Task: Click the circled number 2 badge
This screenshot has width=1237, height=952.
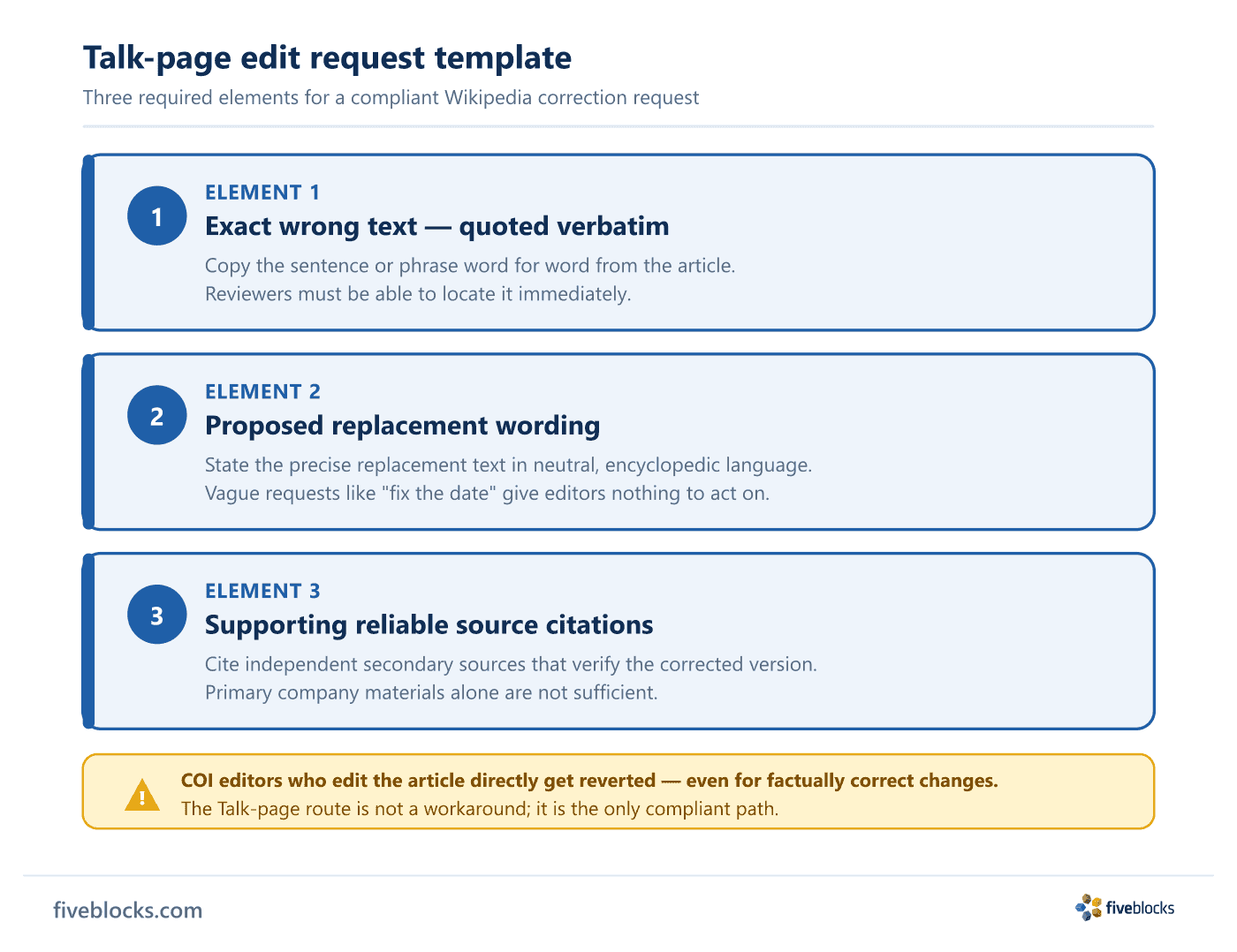Action: pos(157,415)
